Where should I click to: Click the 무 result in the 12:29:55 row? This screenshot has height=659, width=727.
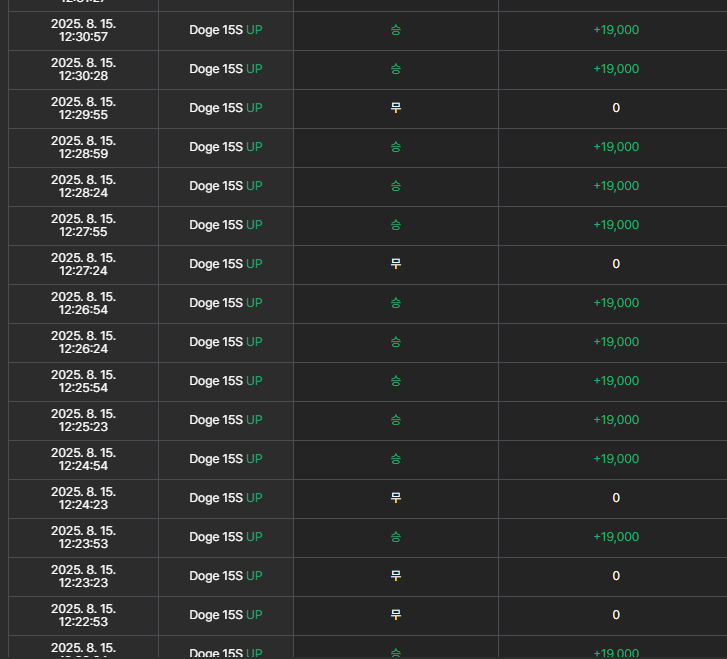click(395, 108)
